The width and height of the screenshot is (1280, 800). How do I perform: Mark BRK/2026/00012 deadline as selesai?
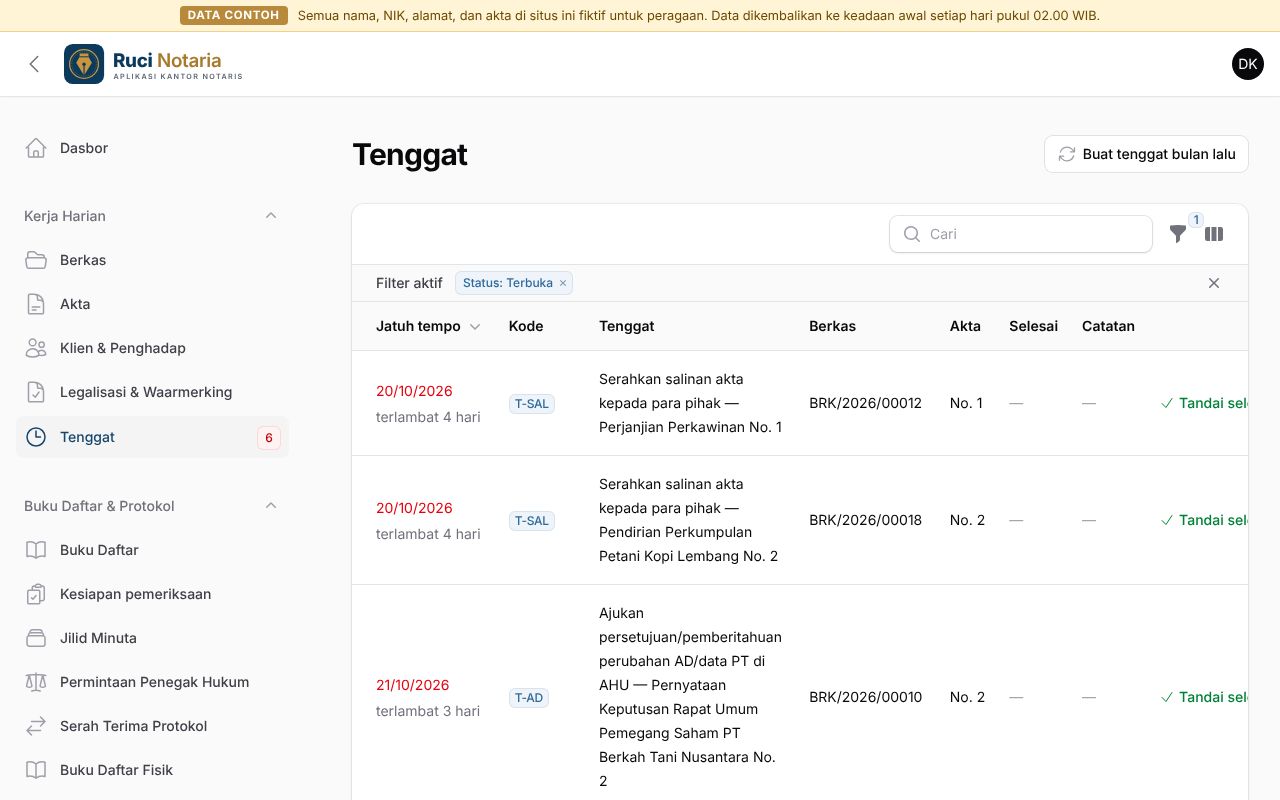pos(1204,403)
